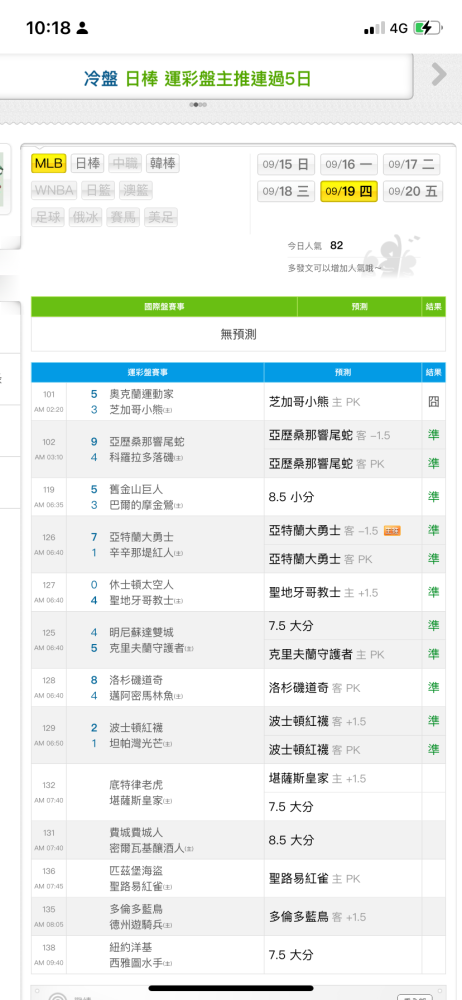Choose the 09/18 三 date button
The height and width of the screenshot is (1000, 462).
point(286,191)
